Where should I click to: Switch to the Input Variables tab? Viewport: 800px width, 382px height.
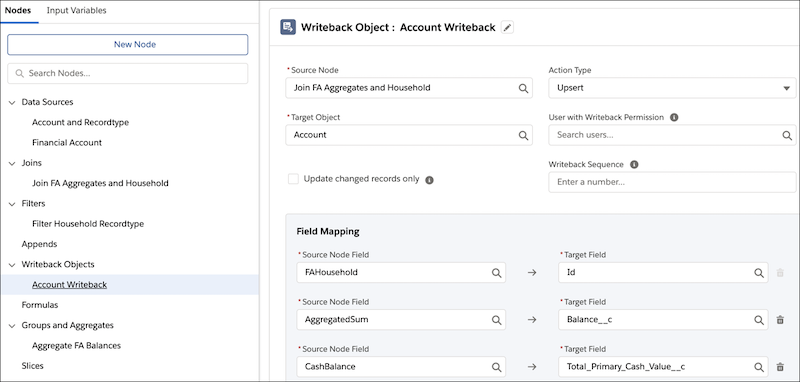pos(77,10)
